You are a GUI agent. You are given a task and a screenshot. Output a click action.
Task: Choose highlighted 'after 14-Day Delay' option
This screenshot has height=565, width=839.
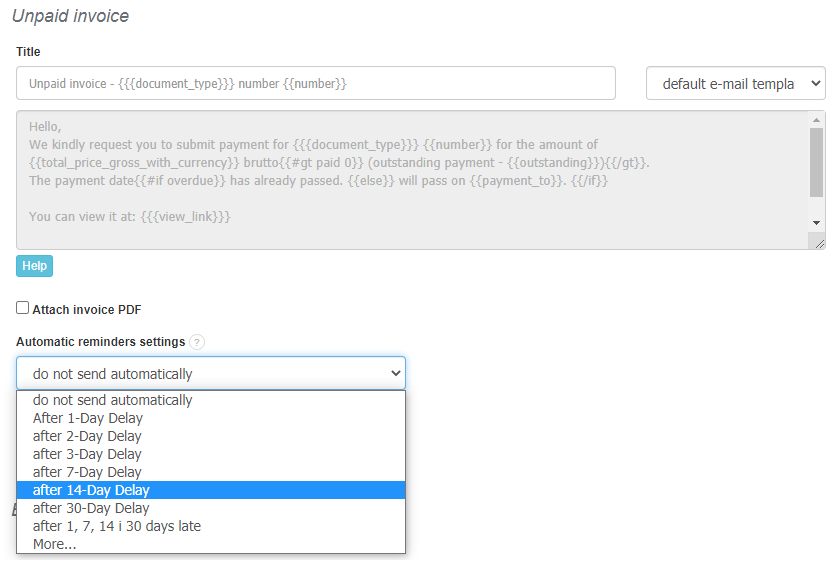[x=91, y=490]
